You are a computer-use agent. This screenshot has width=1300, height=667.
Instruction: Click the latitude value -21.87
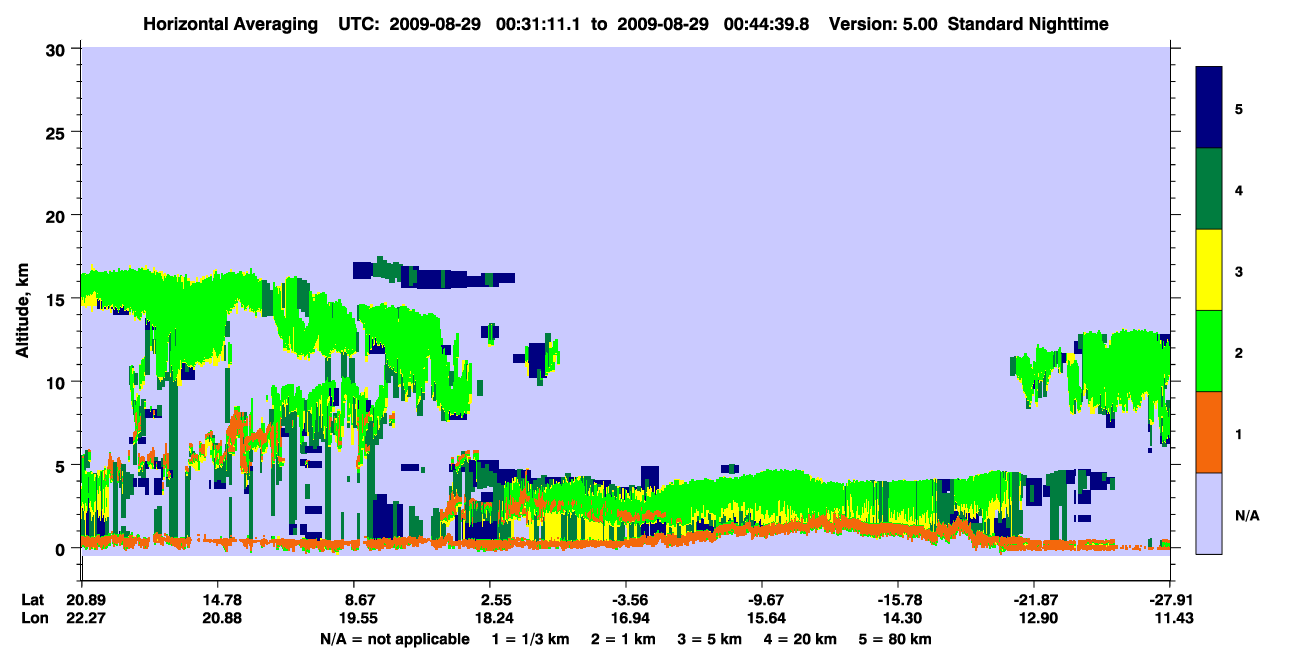(1036, 600)
